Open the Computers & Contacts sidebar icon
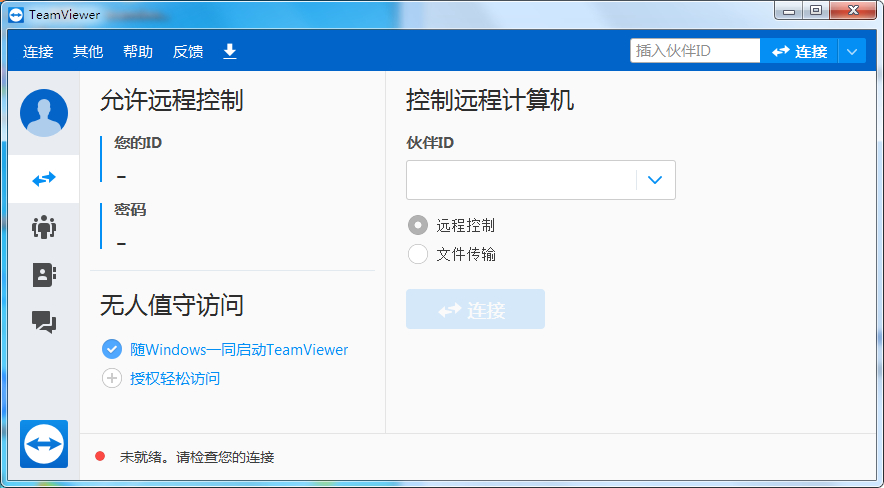 pos(44,275)
